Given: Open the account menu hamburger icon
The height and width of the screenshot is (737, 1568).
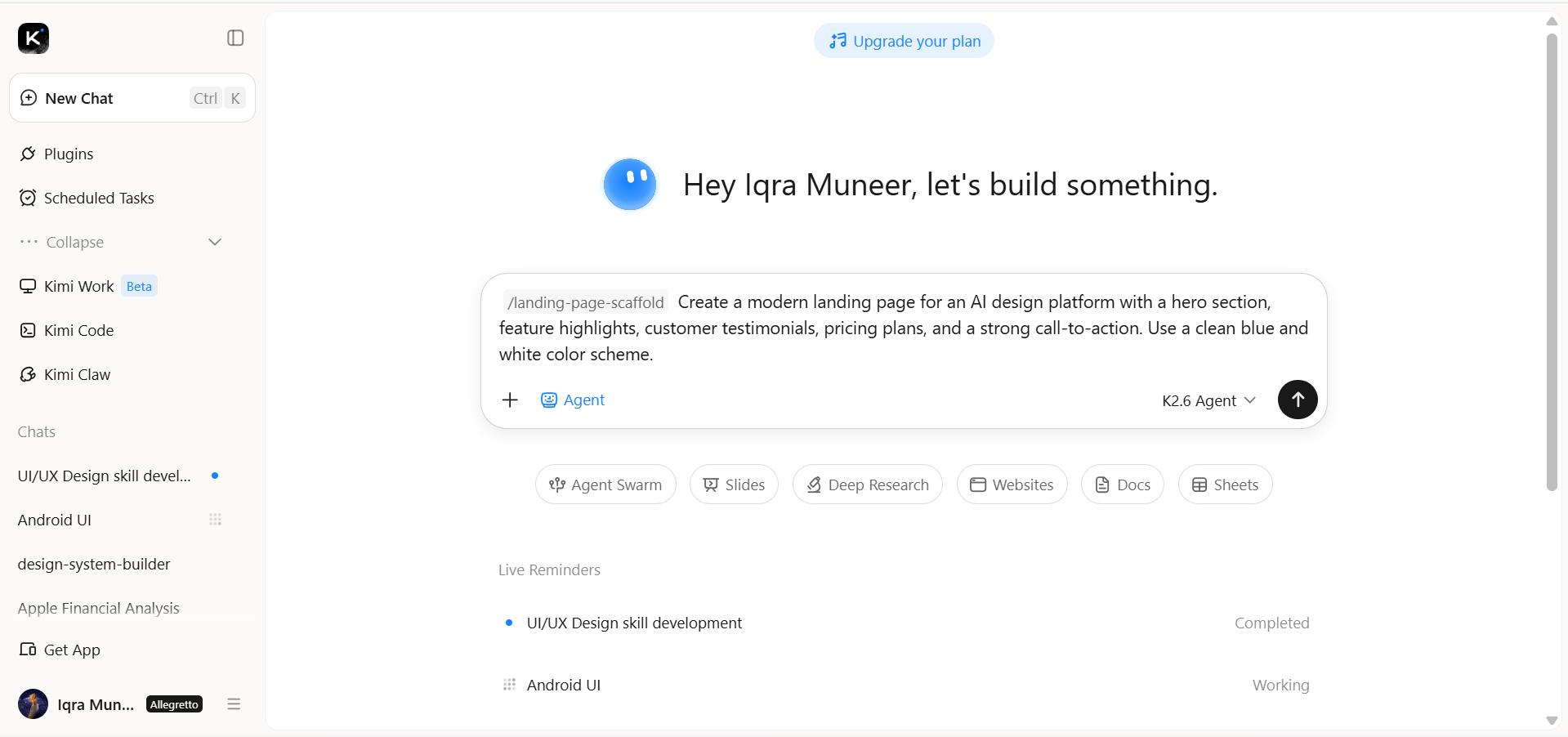Looking at the screenshot, I should pos(234,704).
